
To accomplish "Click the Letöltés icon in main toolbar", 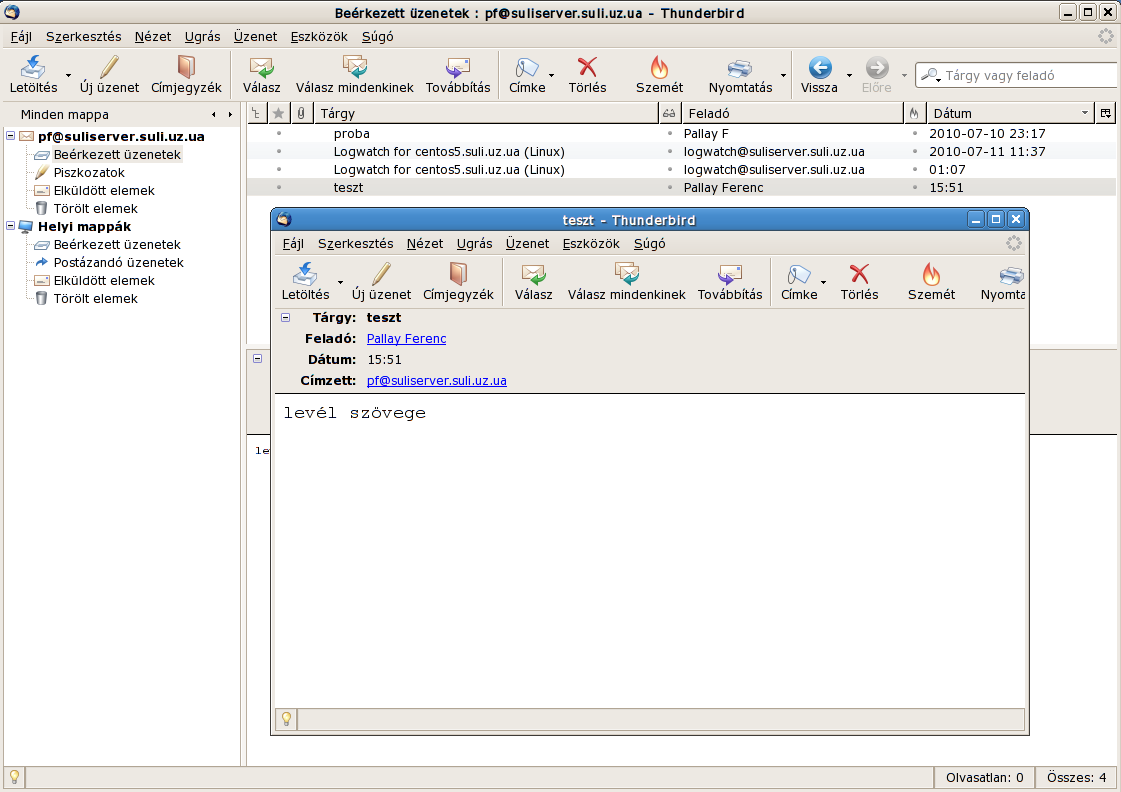I will 33,68.
